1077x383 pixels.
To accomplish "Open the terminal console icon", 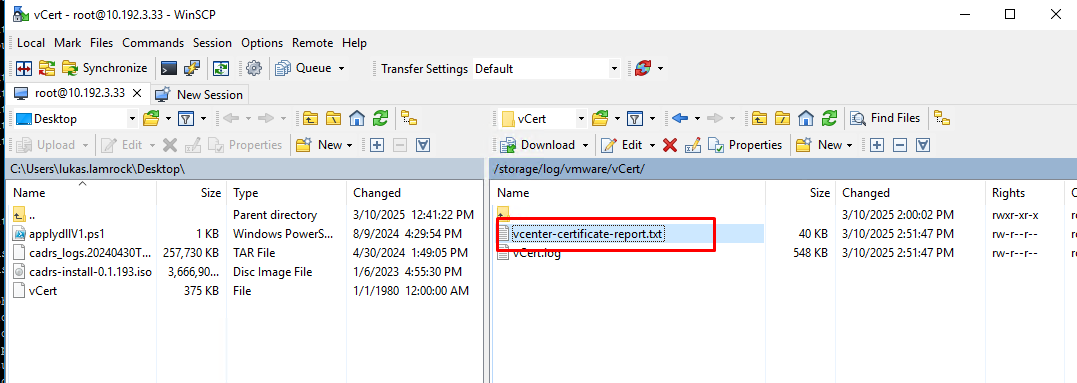I will click(168, 68).
